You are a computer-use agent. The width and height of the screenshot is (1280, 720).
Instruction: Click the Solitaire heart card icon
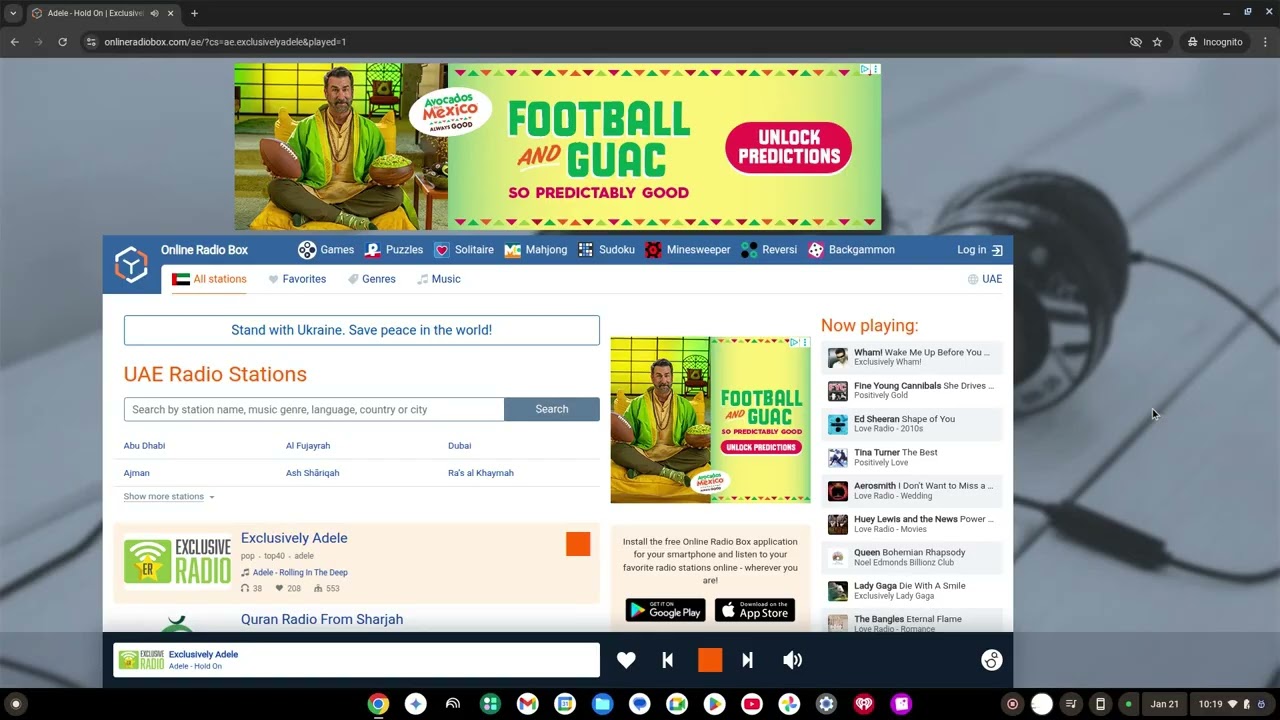pos(441,250)
